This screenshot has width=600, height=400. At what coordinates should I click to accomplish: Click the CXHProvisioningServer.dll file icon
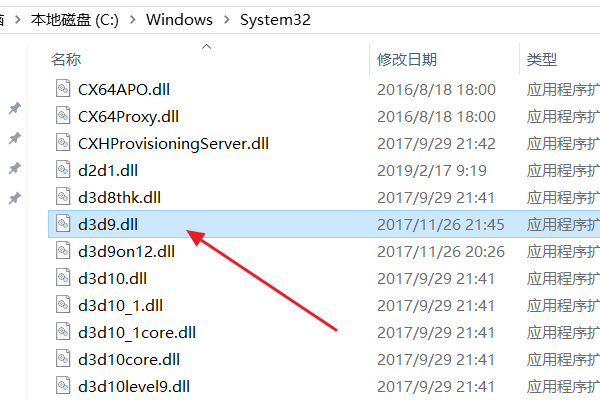point(63,143)
